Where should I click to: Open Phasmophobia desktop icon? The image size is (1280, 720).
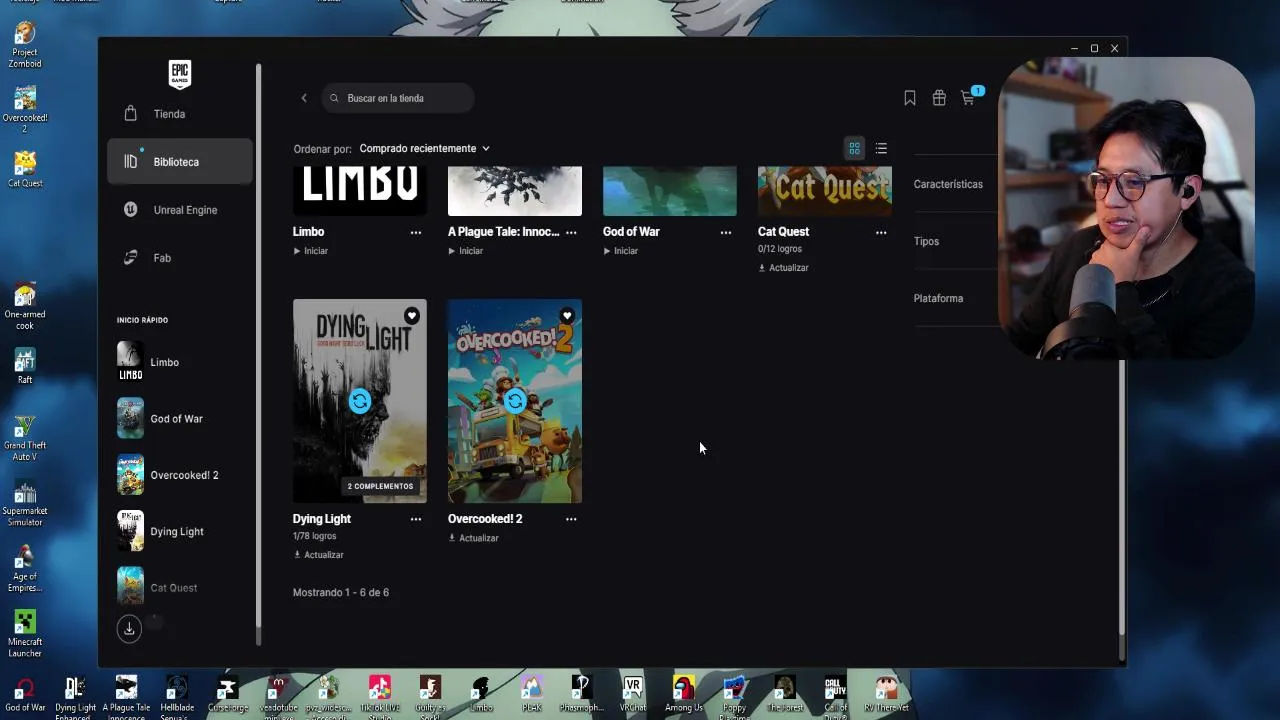pos(581,695)
